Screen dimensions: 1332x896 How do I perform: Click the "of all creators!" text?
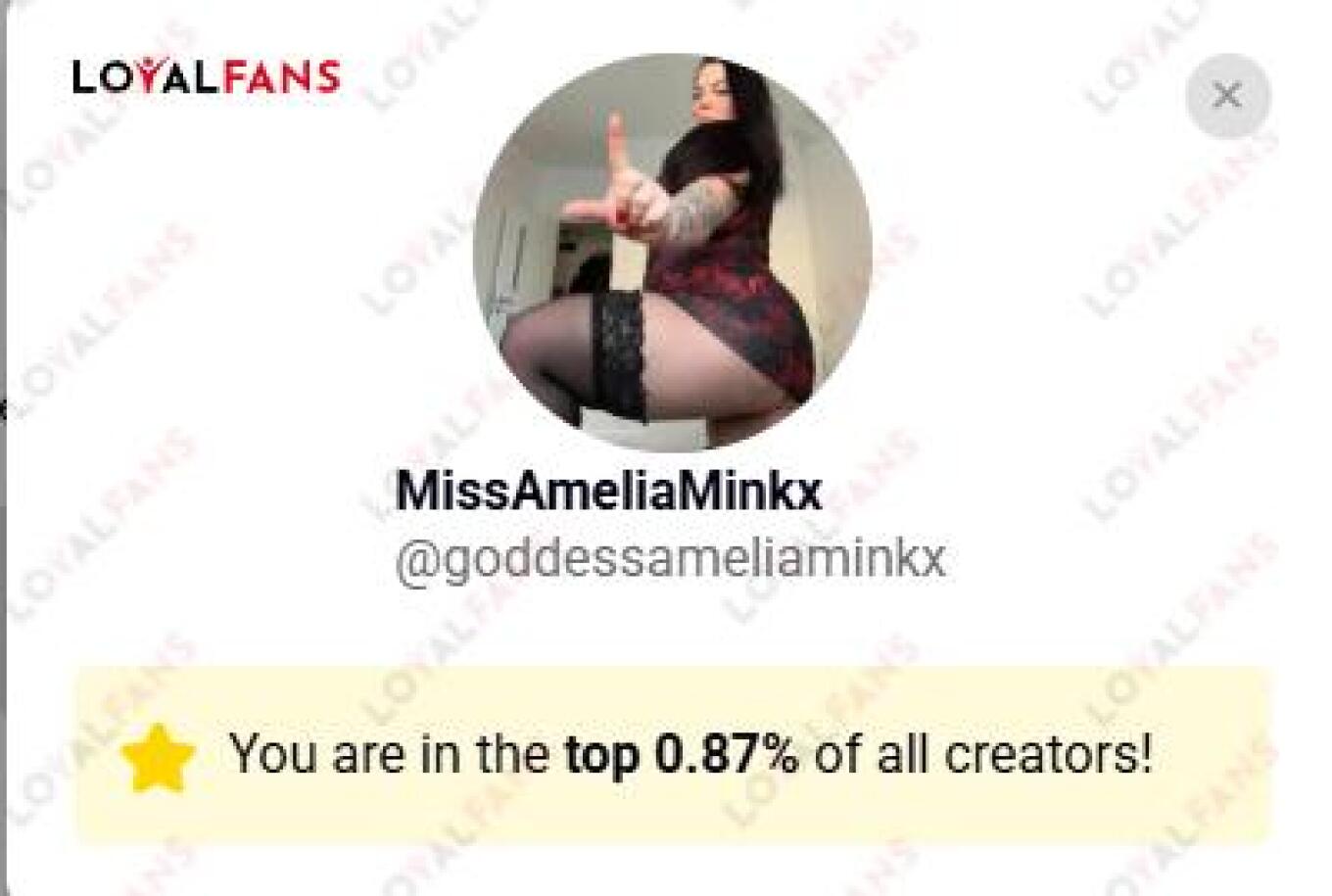coord(982,754)
